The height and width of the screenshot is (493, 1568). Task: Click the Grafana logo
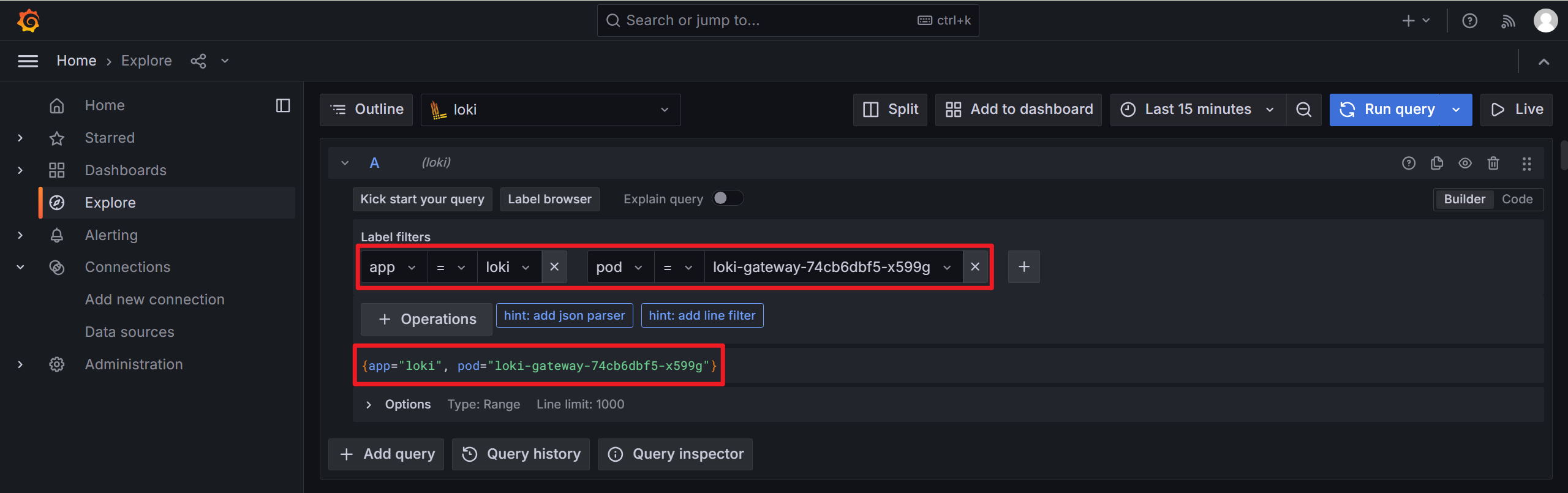click(28, 20)
